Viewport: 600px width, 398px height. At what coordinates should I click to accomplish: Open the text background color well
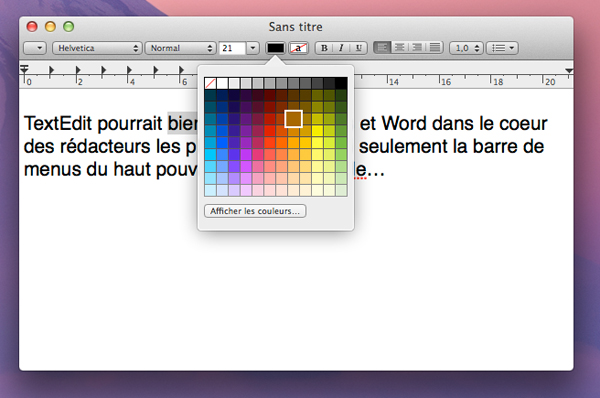click(298, 48)
